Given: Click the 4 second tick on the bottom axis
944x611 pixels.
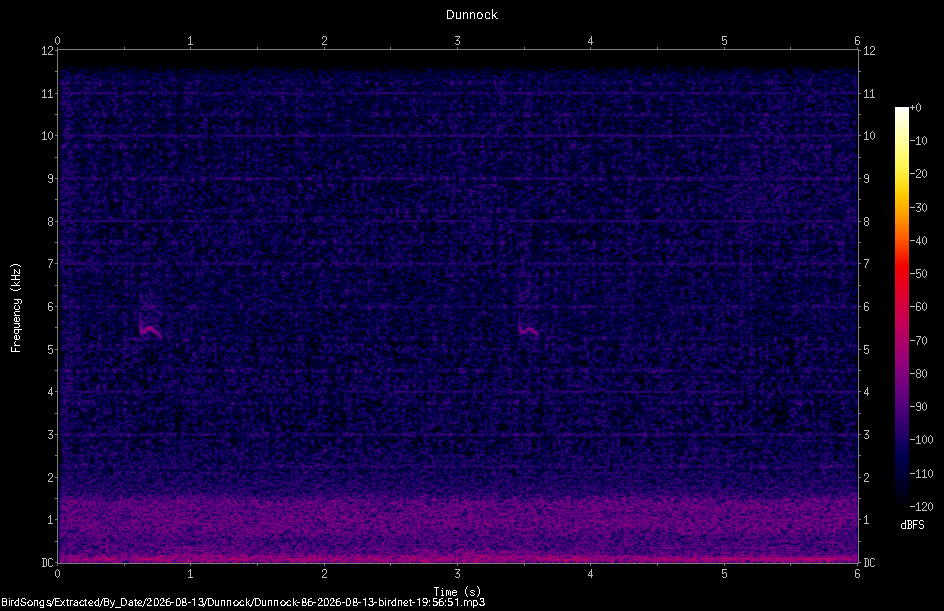Looking at the screenshot, I should [591, 574].
